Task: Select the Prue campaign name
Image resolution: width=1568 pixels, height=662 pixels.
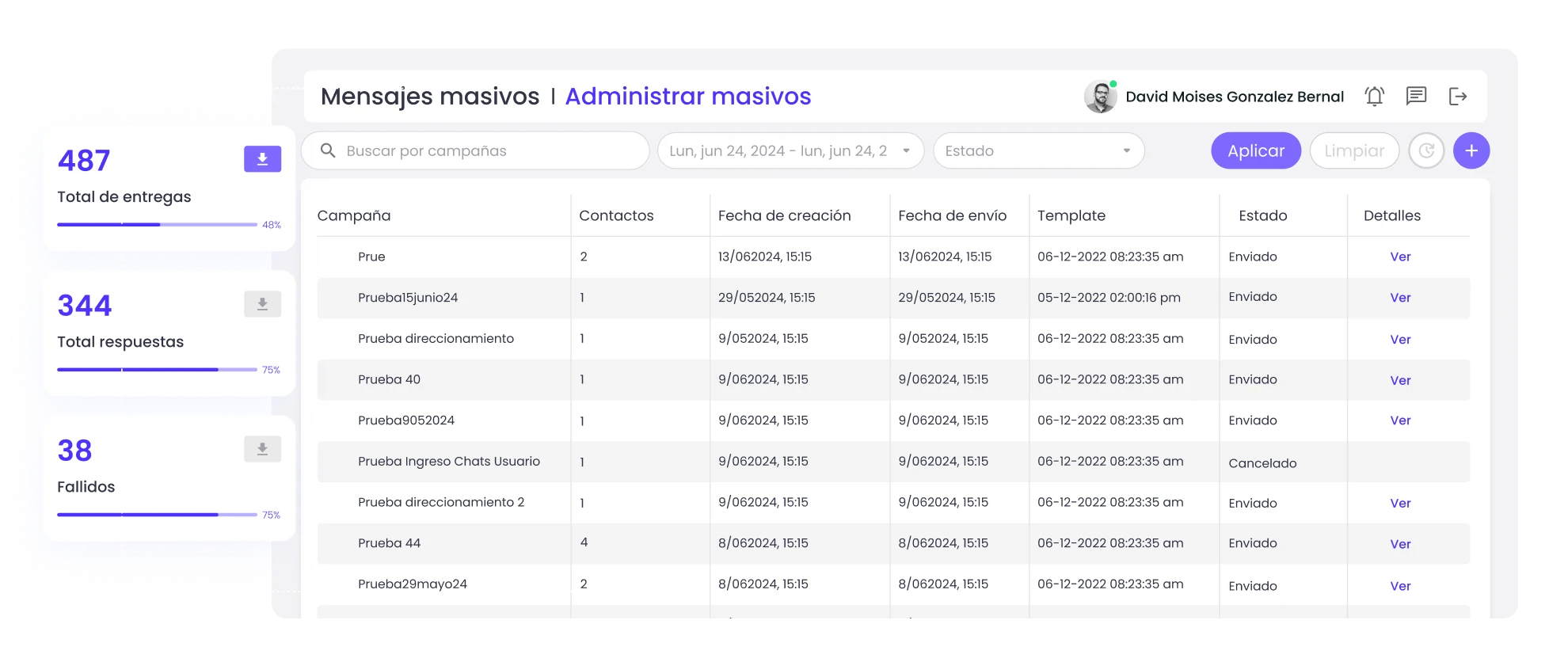Action: 371,257
